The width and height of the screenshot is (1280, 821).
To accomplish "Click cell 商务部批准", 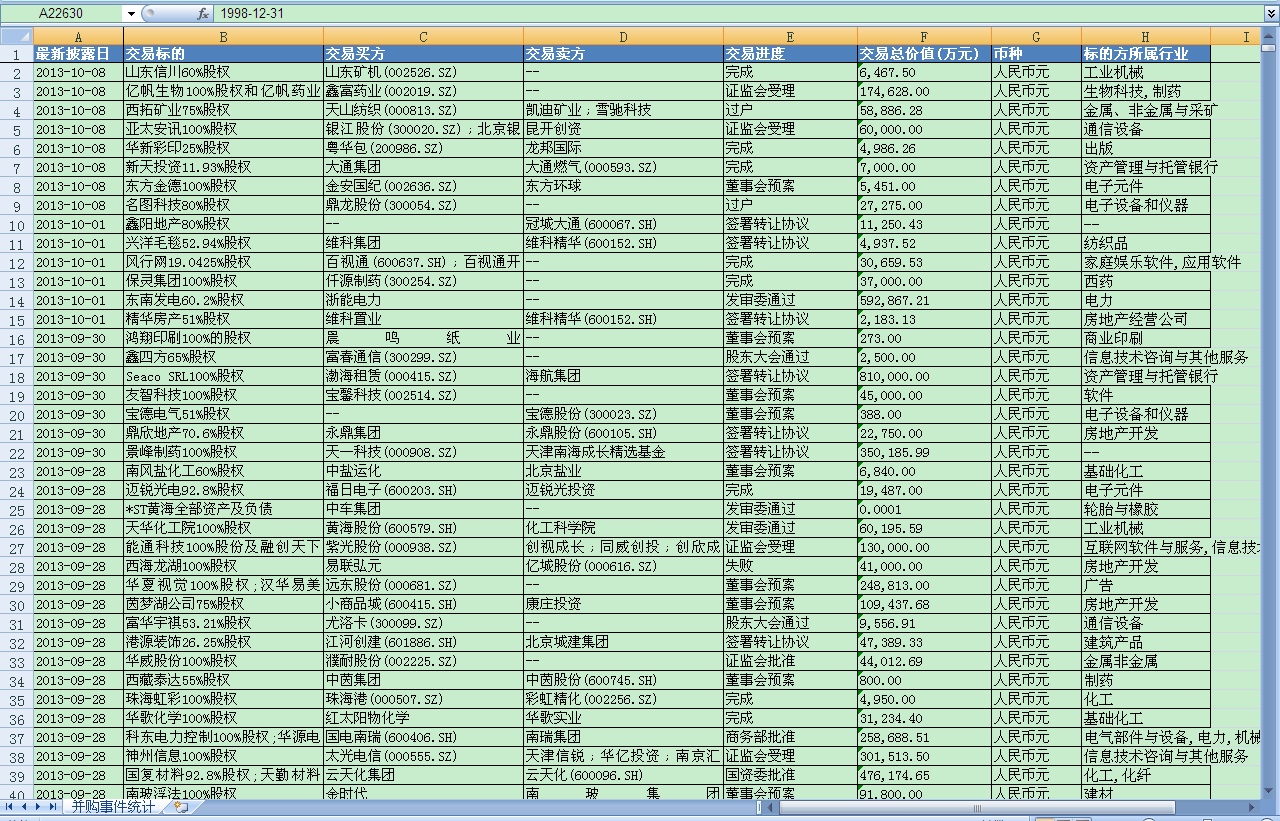I will [x=790, y=738].
